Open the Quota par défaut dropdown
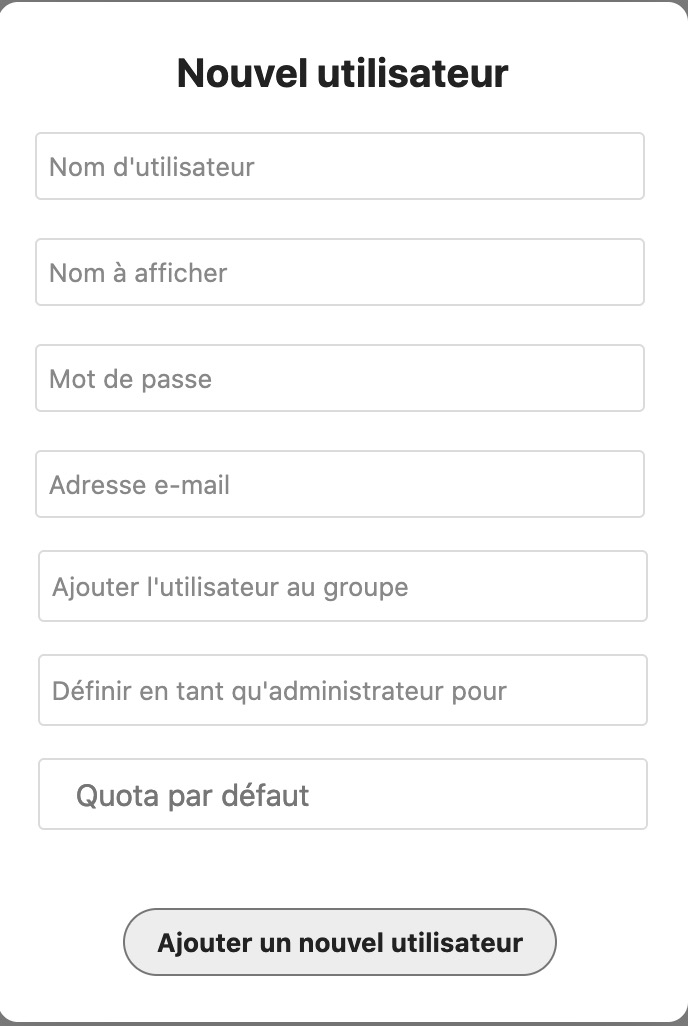 pos(343,794)
